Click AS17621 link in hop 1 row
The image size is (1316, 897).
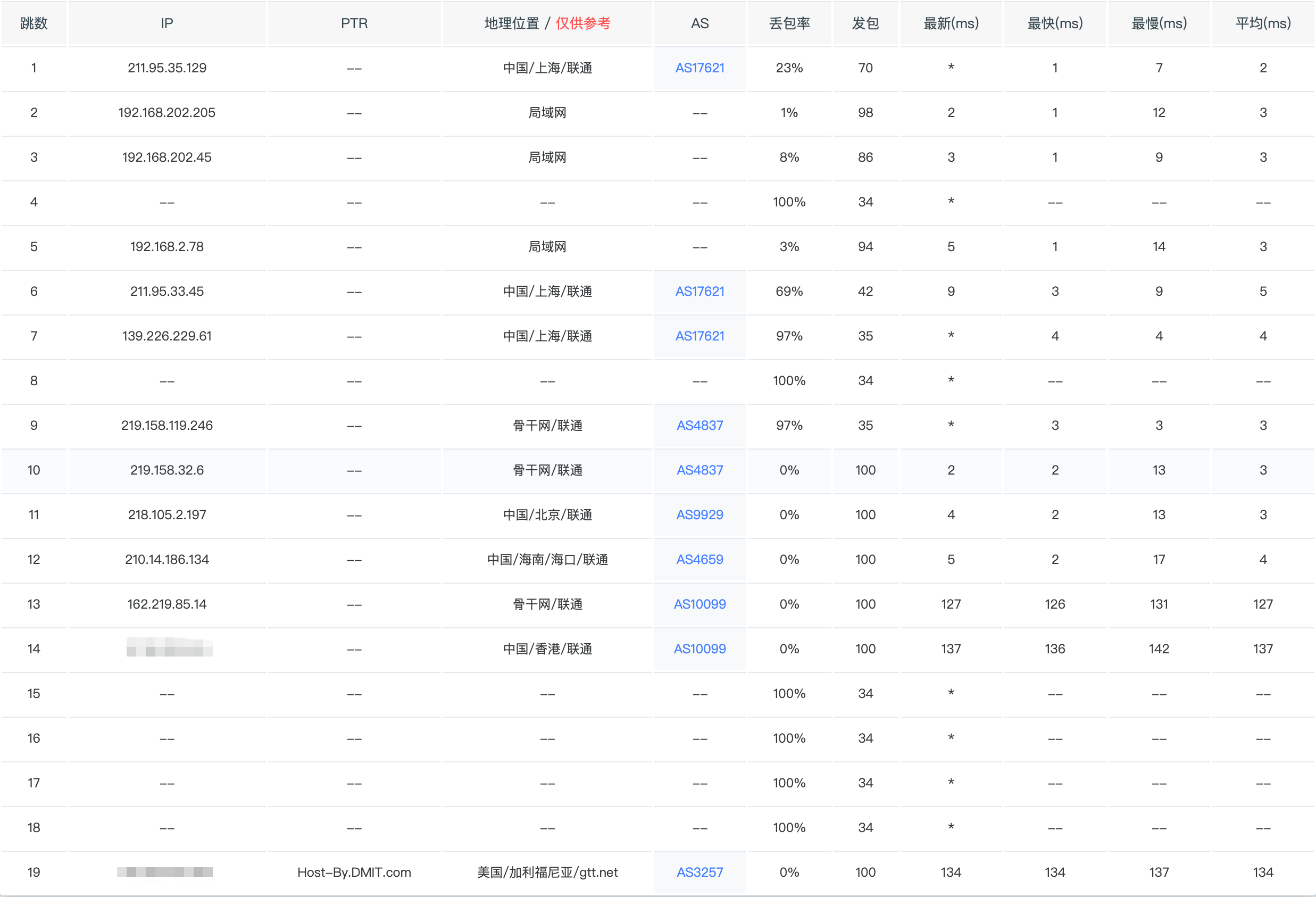pos(699,68)
